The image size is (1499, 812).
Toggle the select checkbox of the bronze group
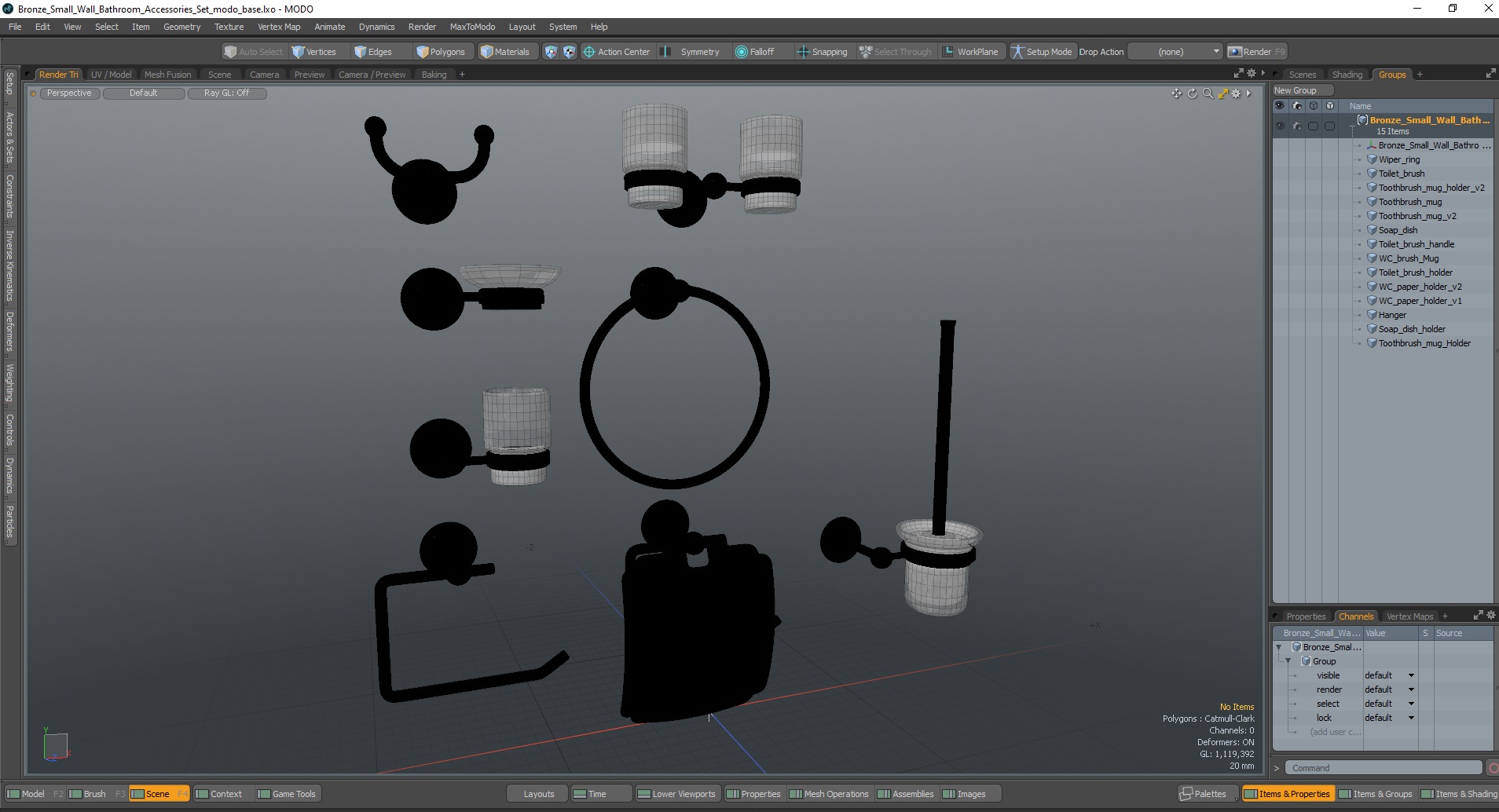[1313, 126]
